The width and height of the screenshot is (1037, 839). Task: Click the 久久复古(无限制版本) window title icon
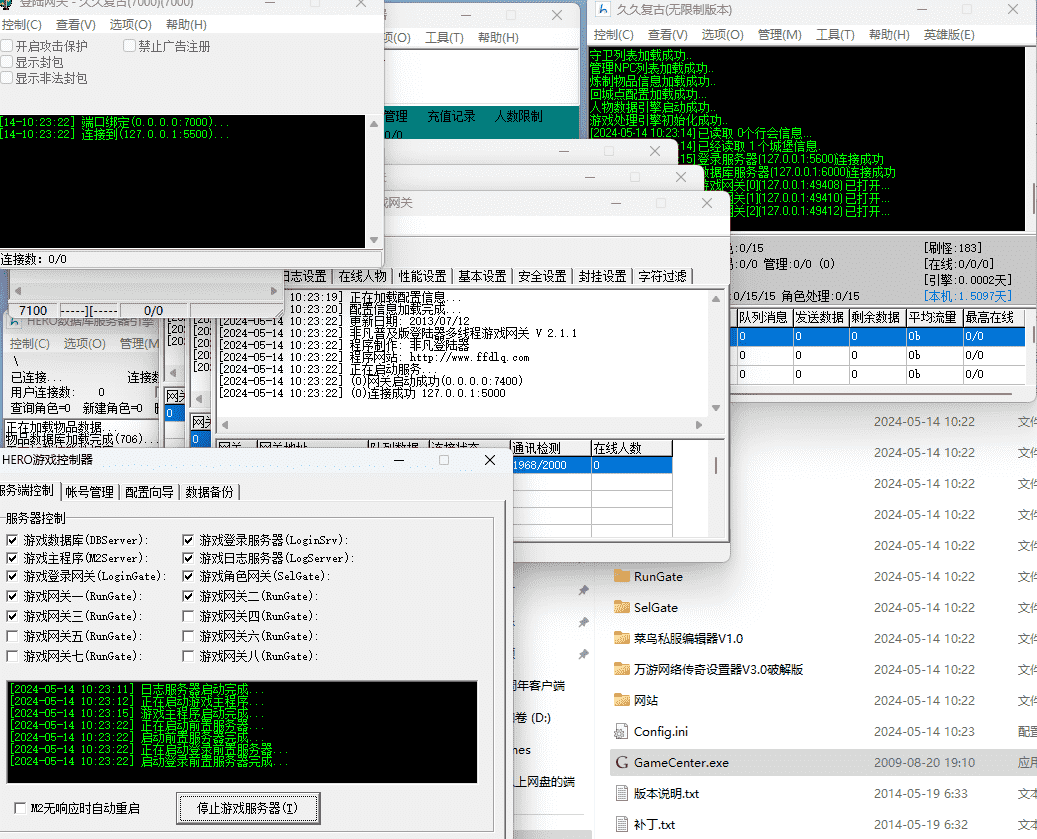[x=602, y=9]
